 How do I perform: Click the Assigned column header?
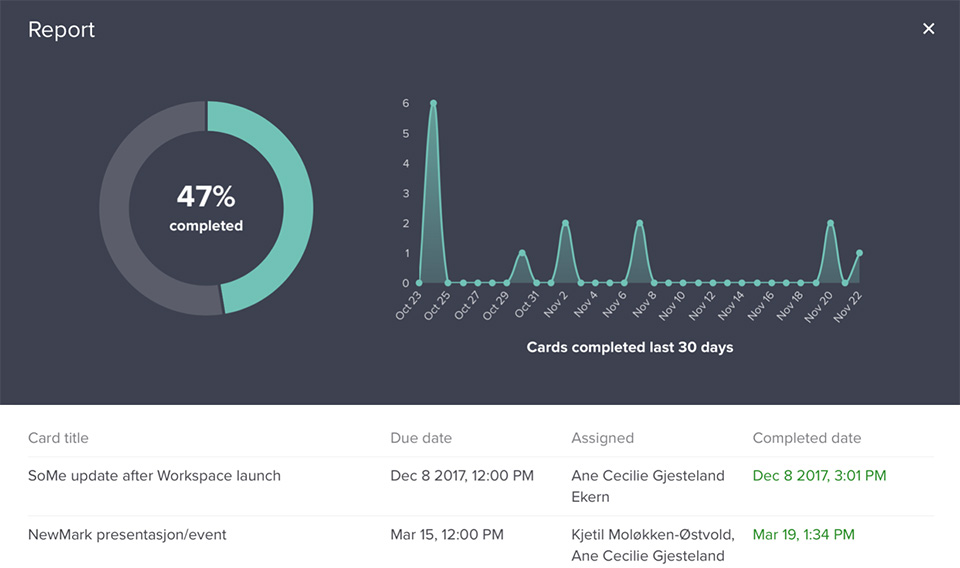click(x=602, y=438)
